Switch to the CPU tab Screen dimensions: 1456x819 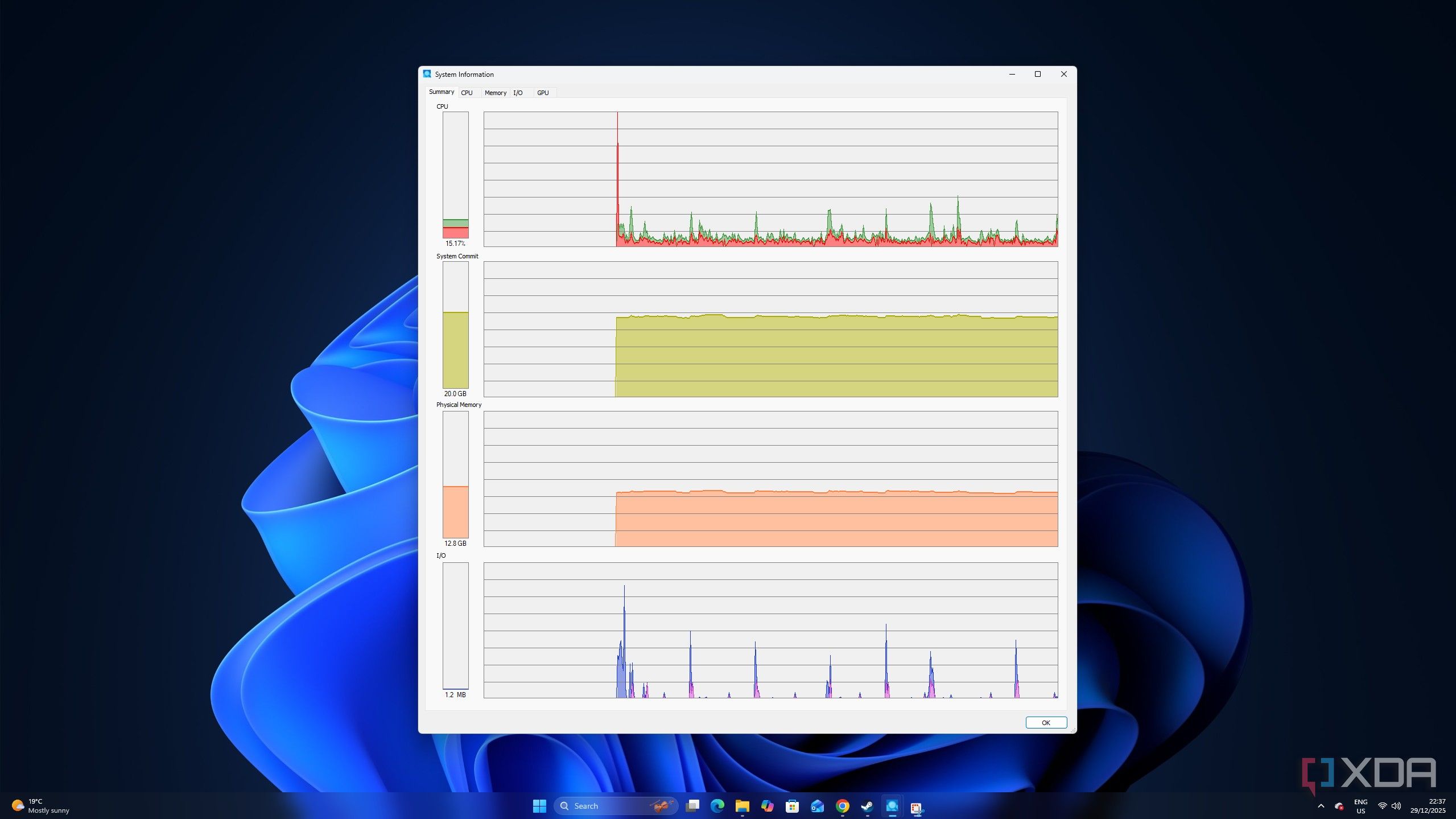click(x=467, y=93)
